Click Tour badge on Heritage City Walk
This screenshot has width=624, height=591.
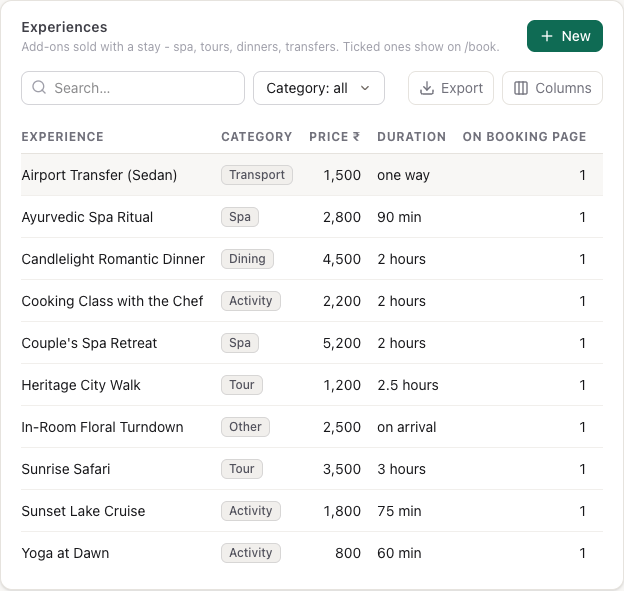[242, 385]
